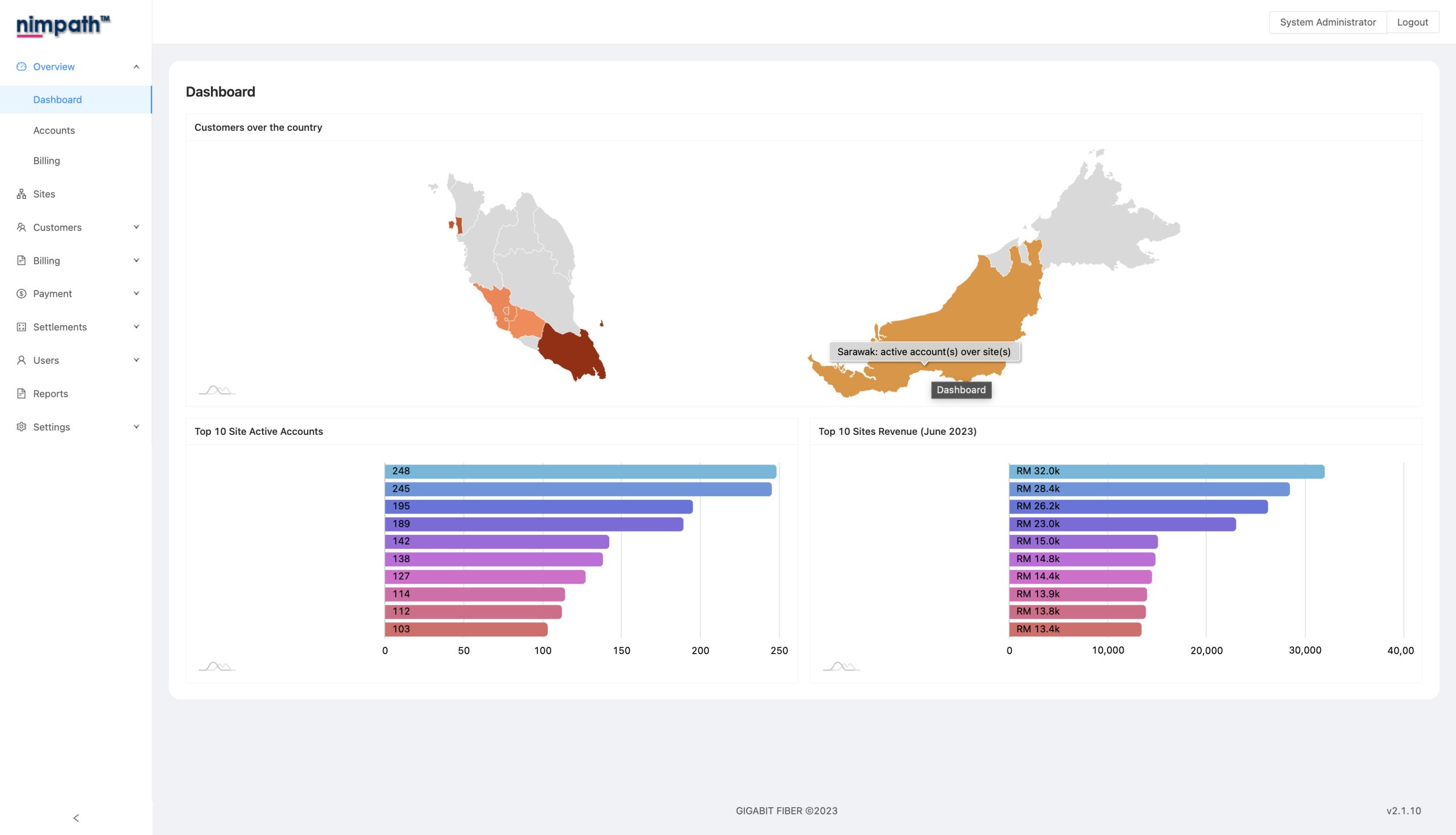Click the 248 bar in Active Accounts

[580, 471]
